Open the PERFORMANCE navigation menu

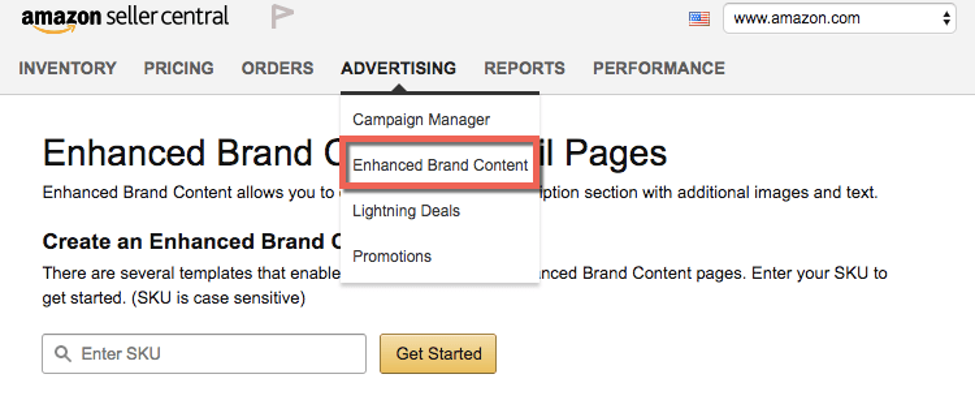[658, 69]
